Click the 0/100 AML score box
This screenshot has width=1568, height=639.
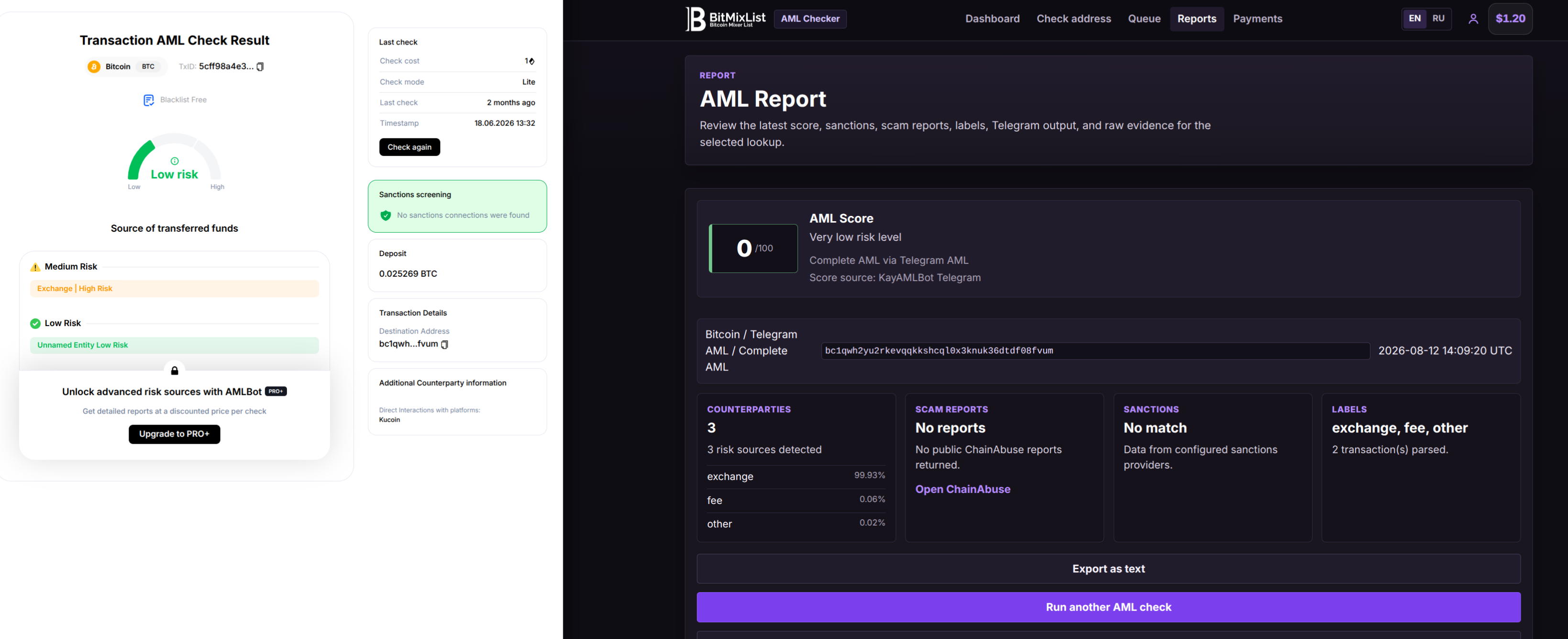coord(753,248)
